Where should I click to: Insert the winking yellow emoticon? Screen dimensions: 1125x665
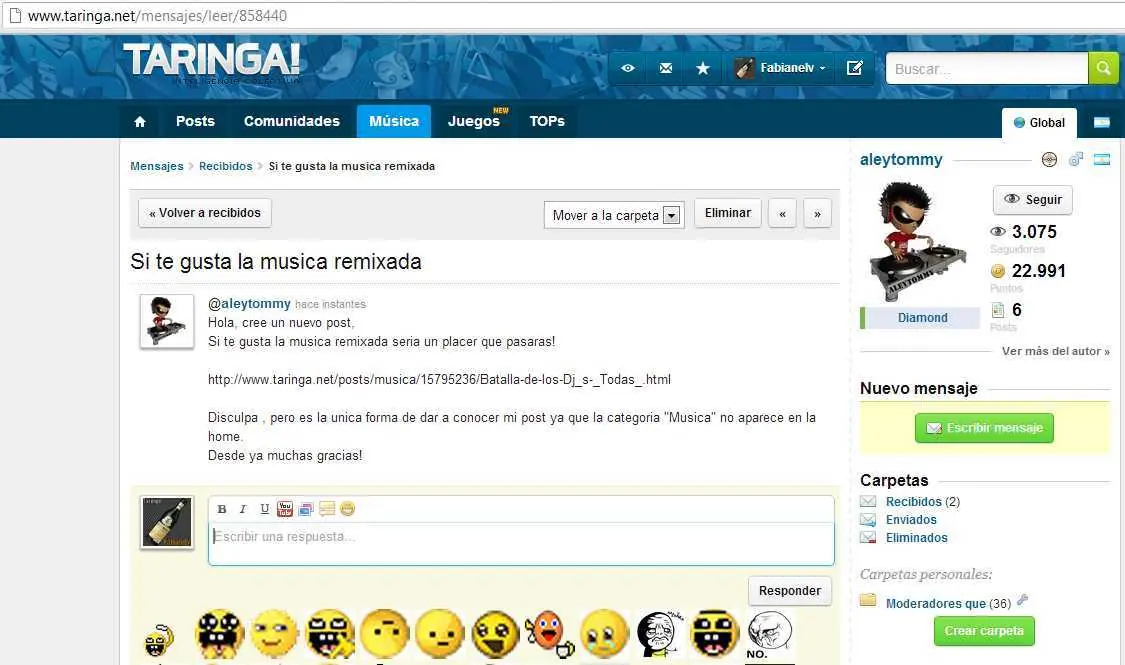pyautogui.click(x=273, y=634)
